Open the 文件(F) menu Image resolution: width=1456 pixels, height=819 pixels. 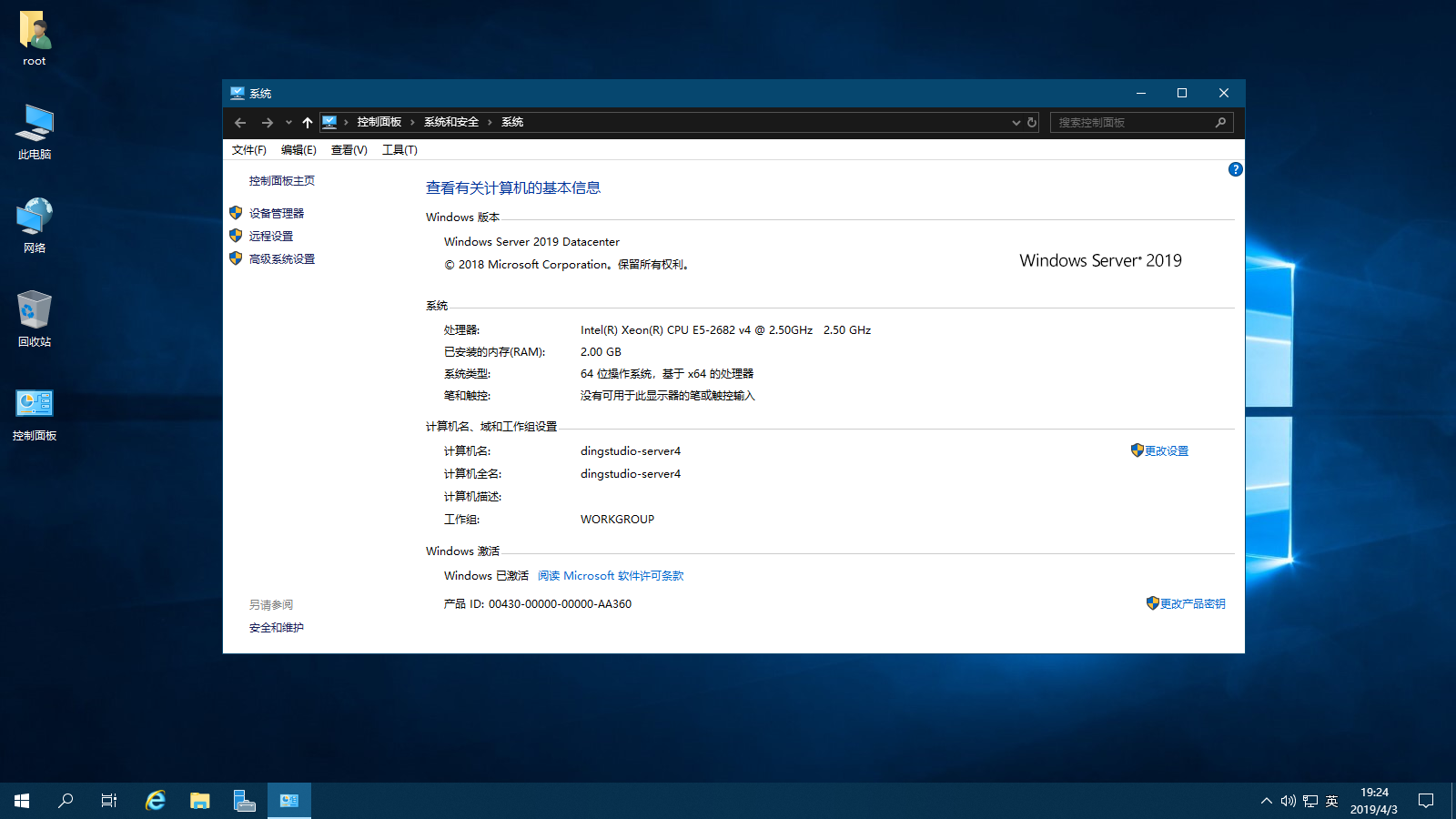point(249,150)
